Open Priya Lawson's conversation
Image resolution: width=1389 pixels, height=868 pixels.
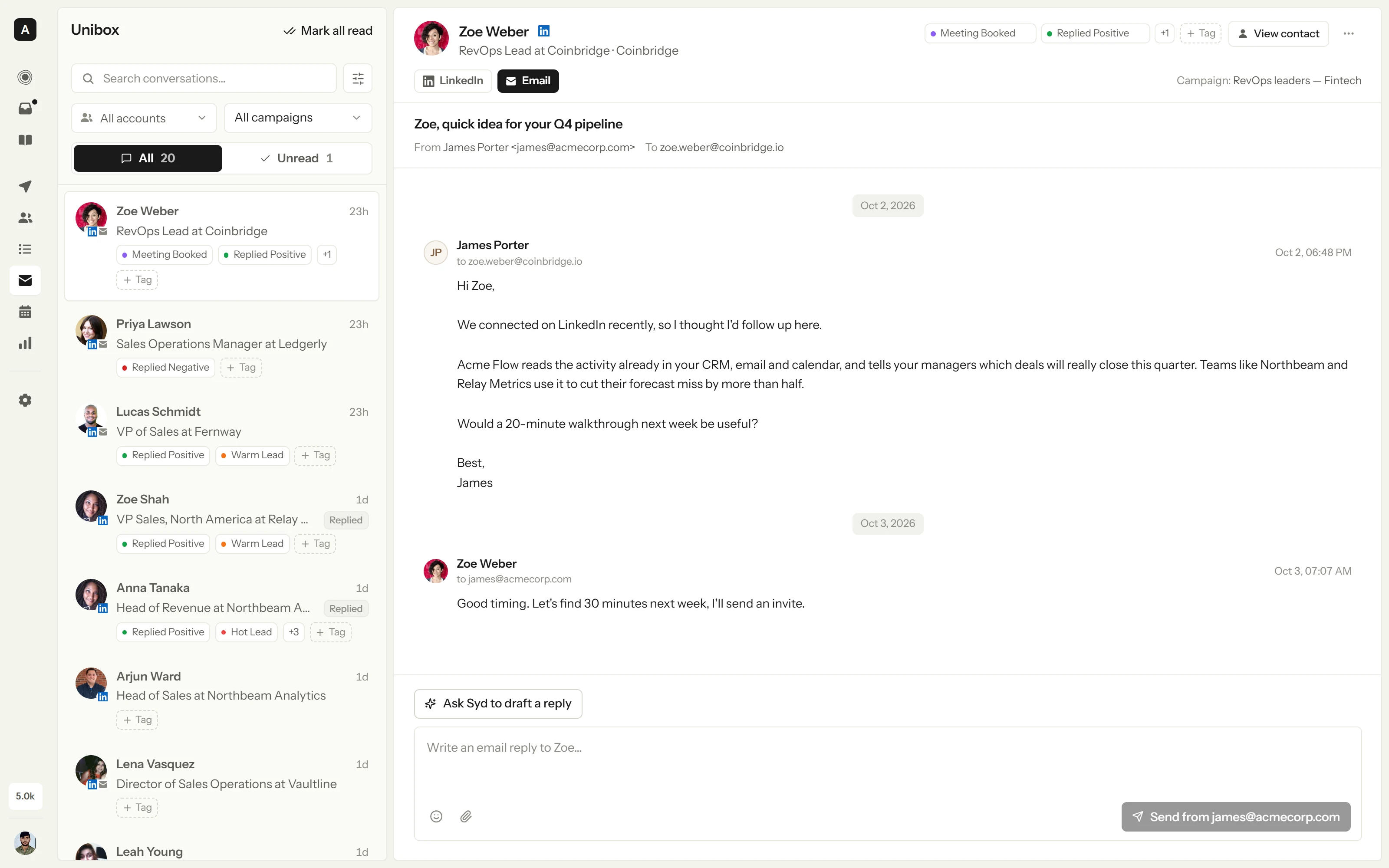tap(222, 346)
